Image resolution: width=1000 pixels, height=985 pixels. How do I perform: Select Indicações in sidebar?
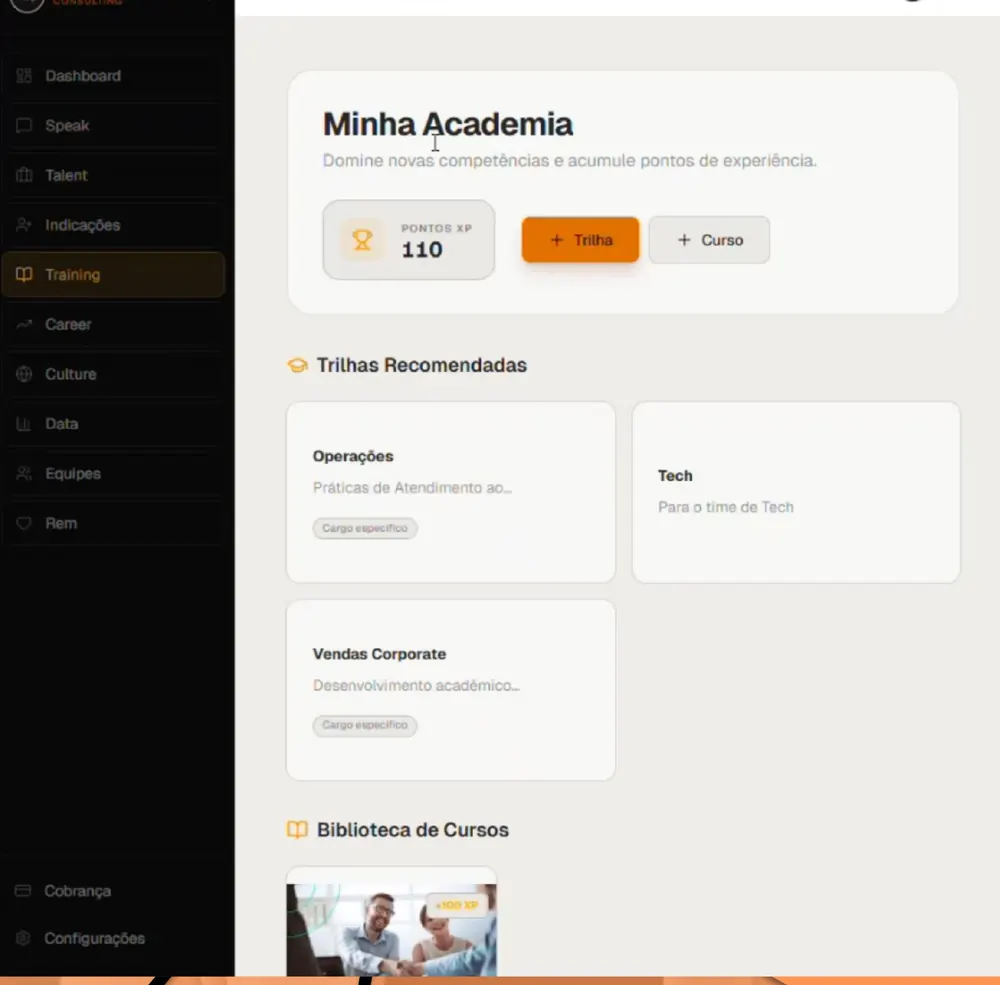pyautogui.click(x=114, y=225)
